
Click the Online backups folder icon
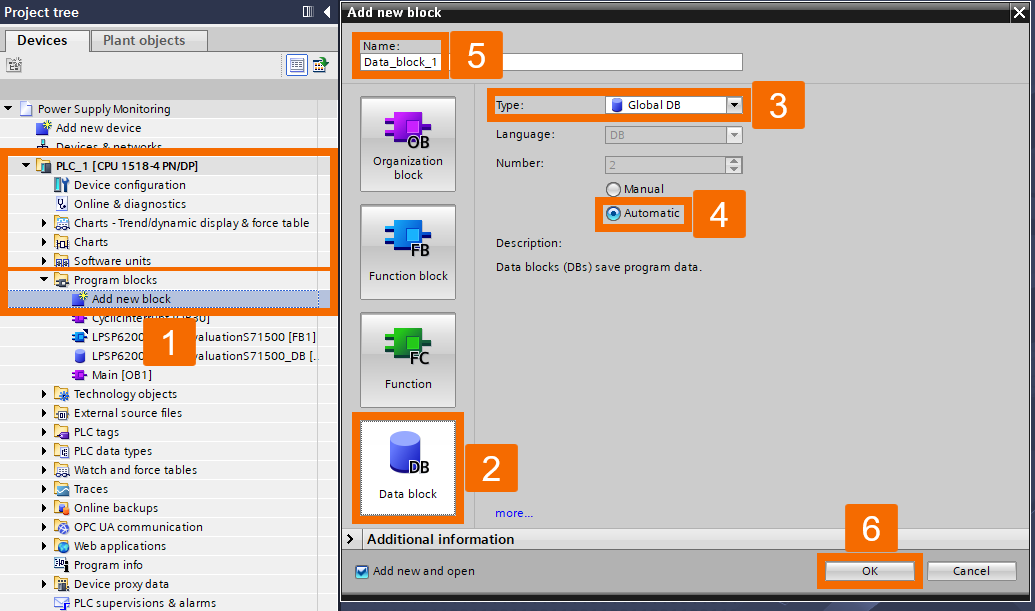61,508
